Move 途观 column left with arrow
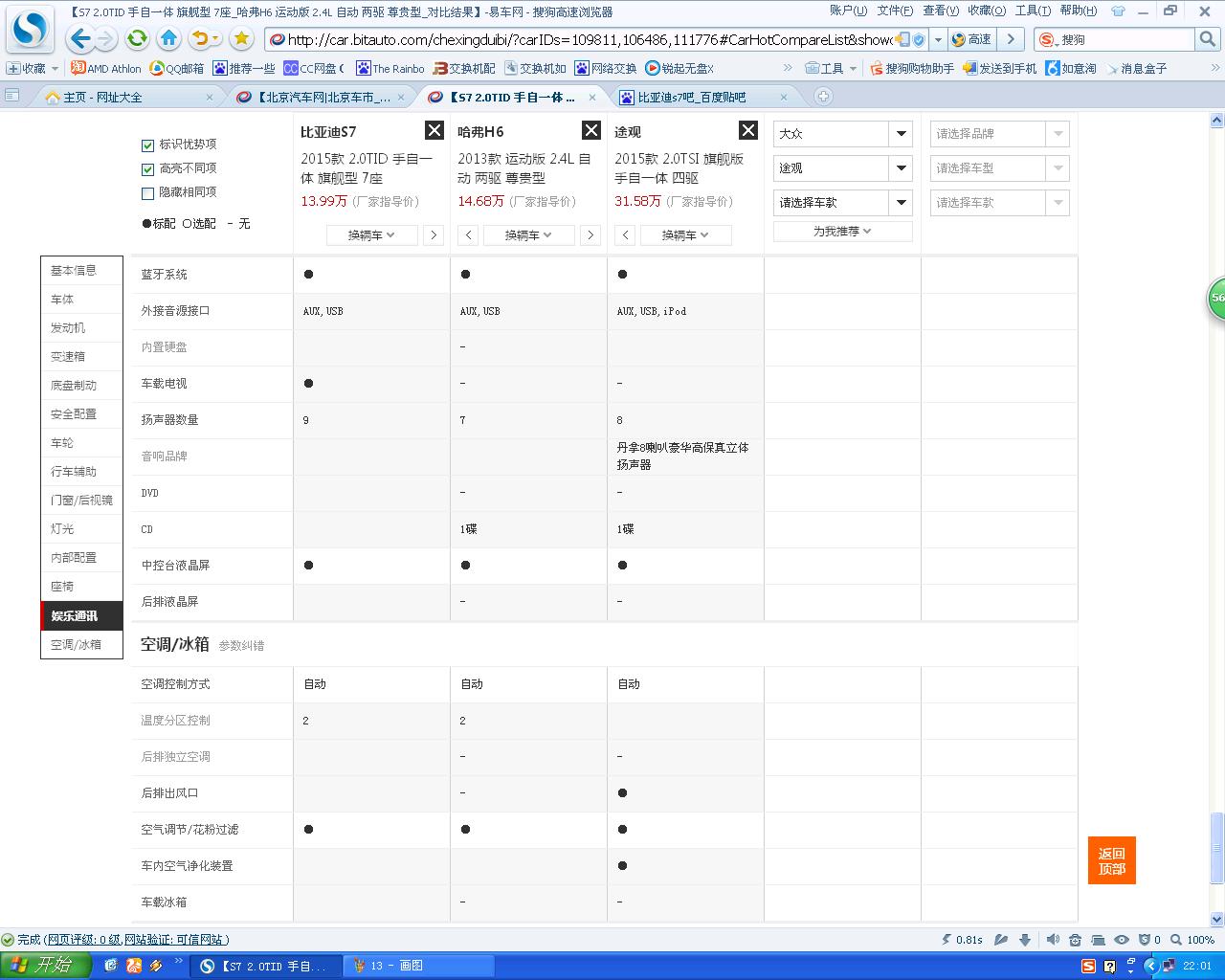 click(625, 235)
